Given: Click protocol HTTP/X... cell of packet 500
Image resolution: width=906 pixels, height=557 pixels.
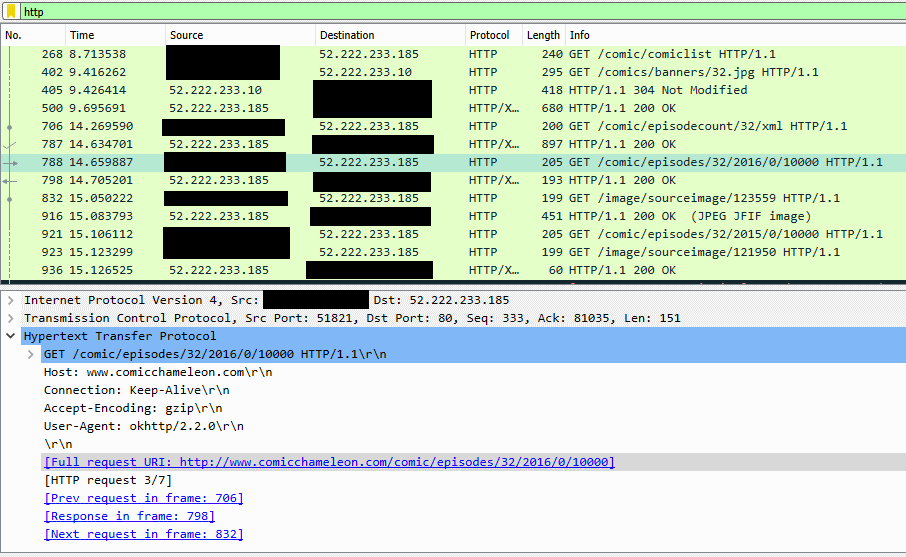Looking at the screenshot, I should pos(493,108).
